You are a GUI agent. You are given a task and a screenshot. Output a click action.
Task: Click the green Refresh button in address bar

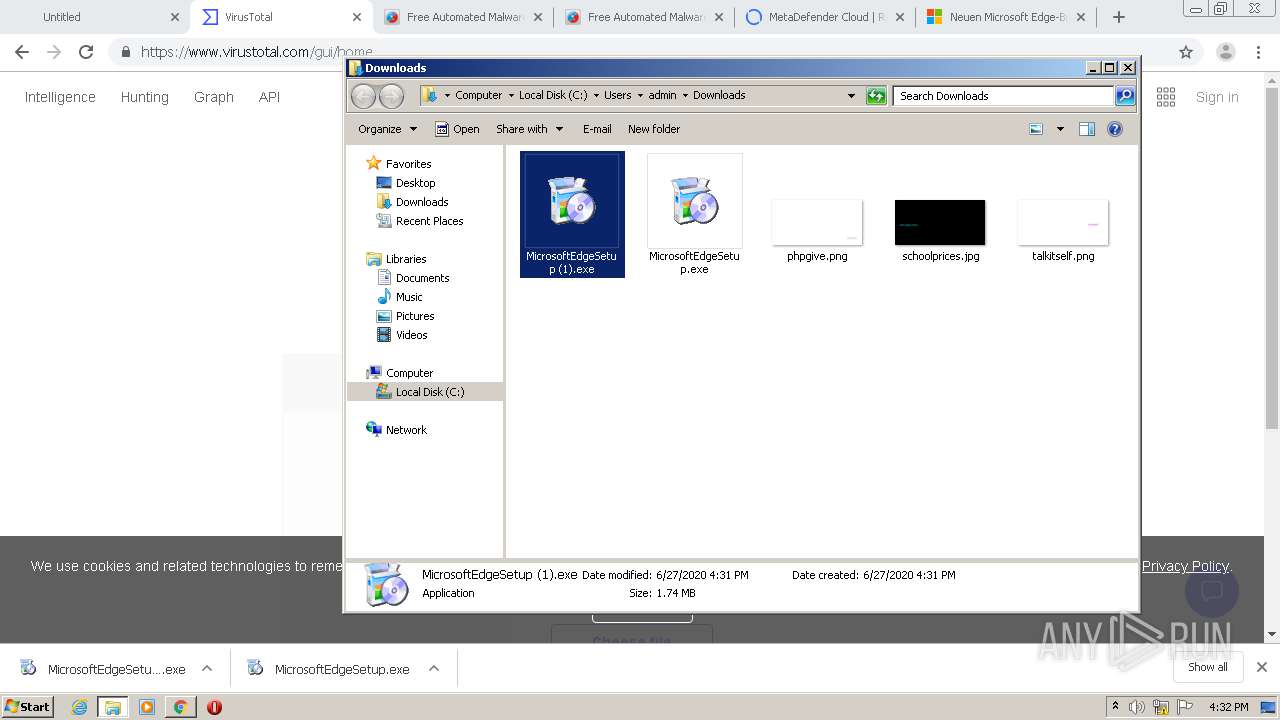(x=876, y=96)
